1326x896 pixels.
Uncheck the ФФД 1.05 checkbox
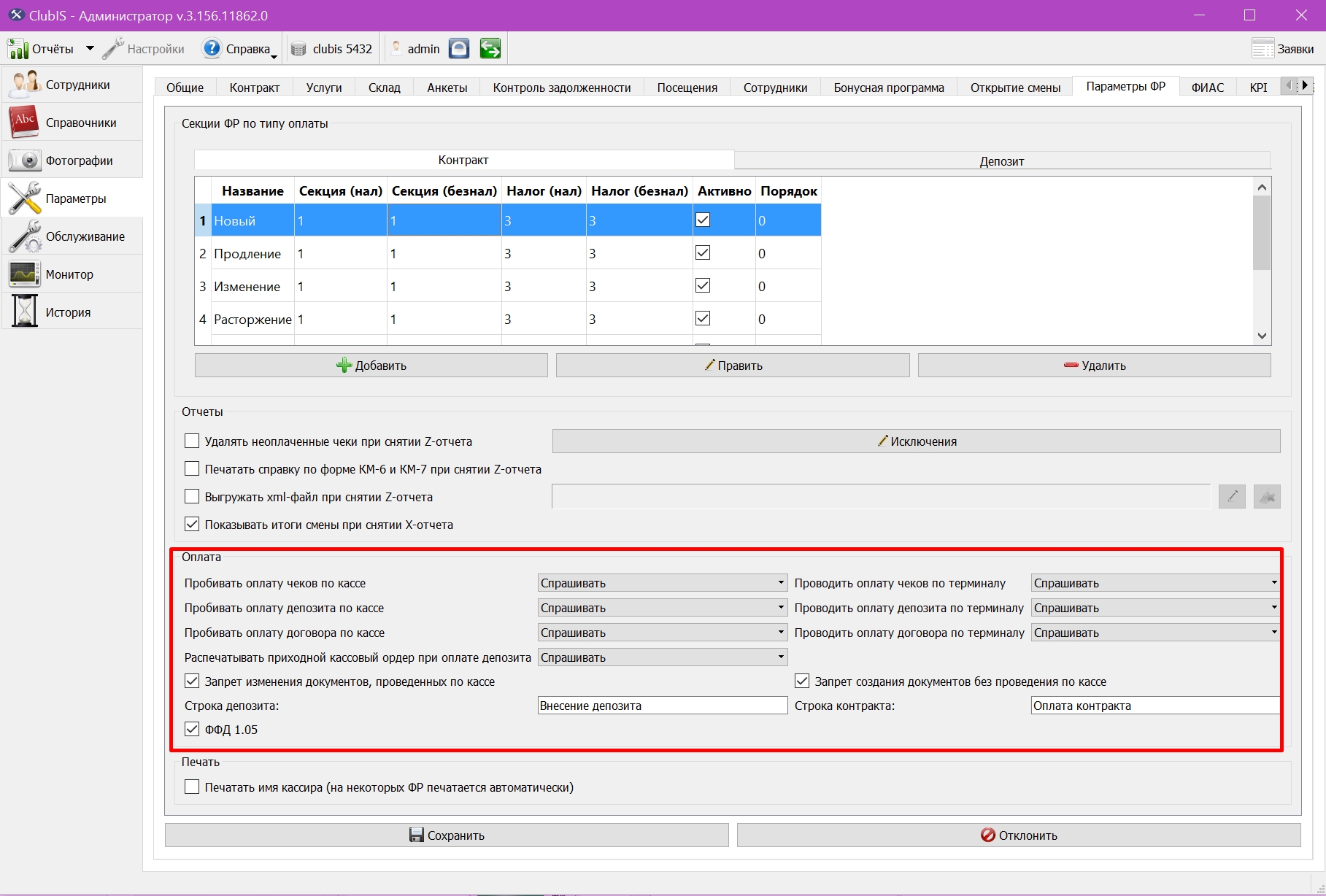(x=192, y=729)
